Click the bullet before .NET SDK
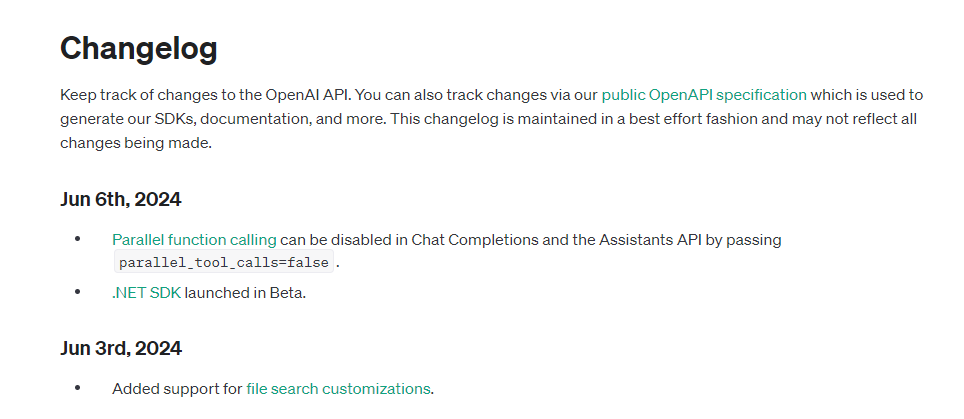 click(77, 292)
